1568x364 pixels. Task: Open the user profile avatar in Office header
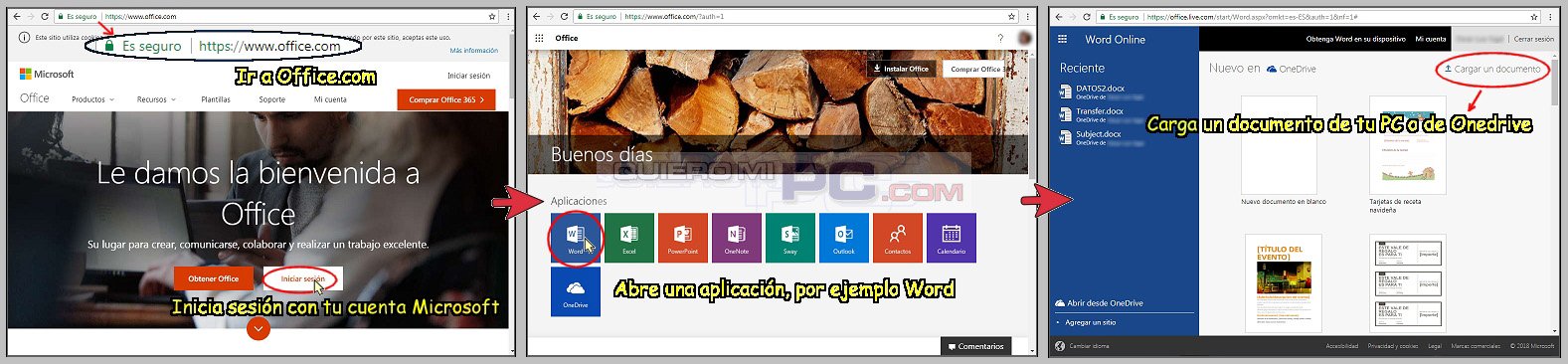(1024, 38)
